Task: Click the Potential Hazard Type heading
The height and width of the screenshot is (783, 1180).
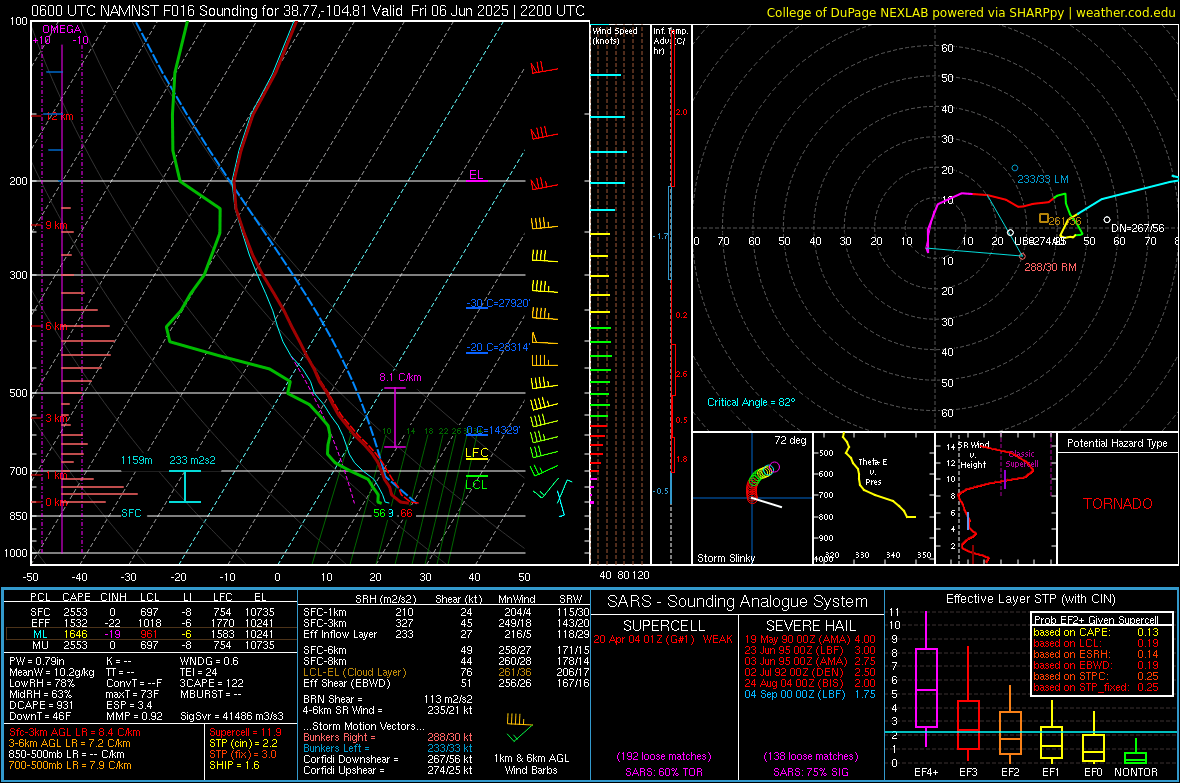Action: click(1117, 443)
